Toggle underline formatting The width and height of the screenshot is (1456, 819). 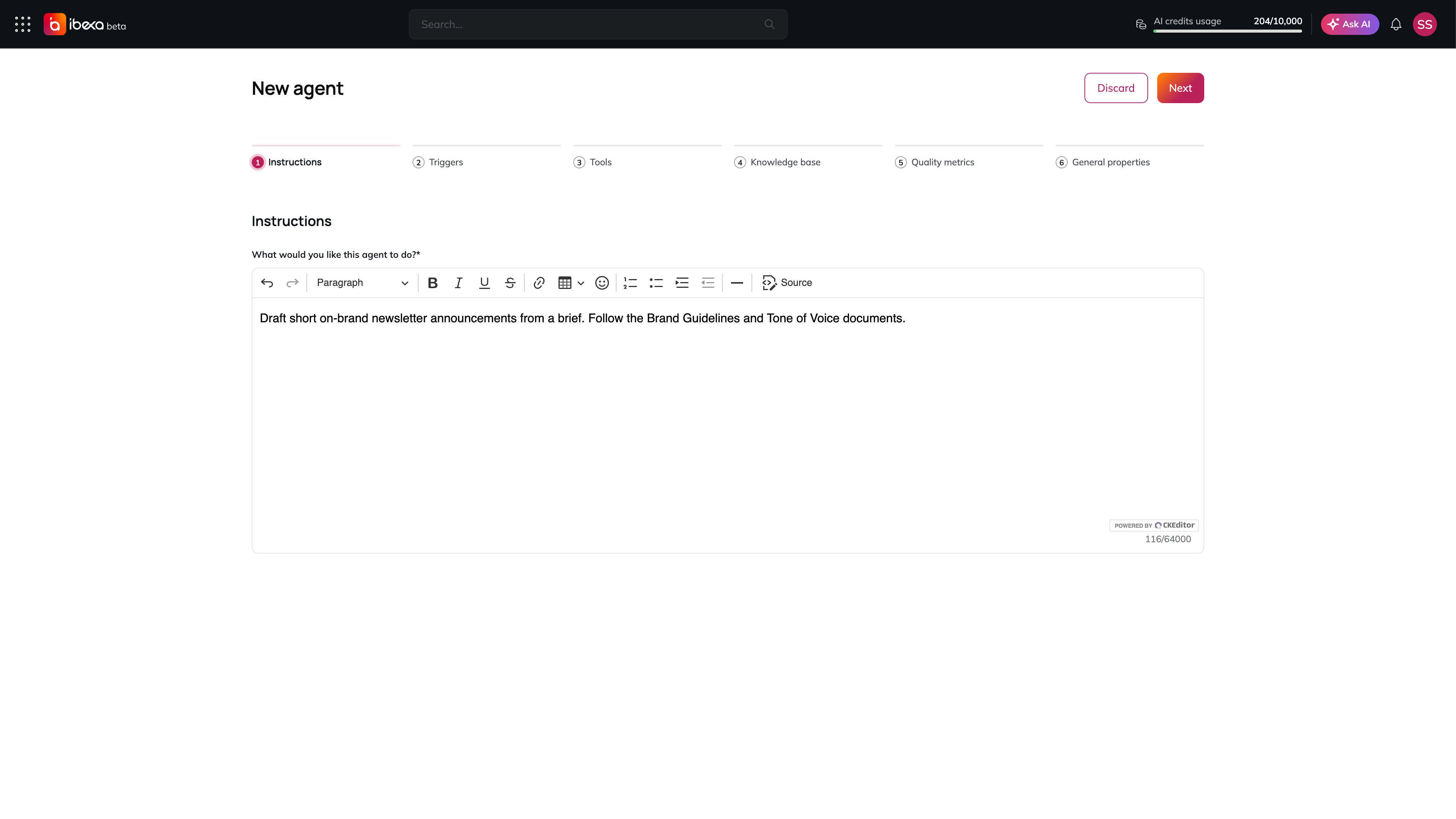coord(485,282)
